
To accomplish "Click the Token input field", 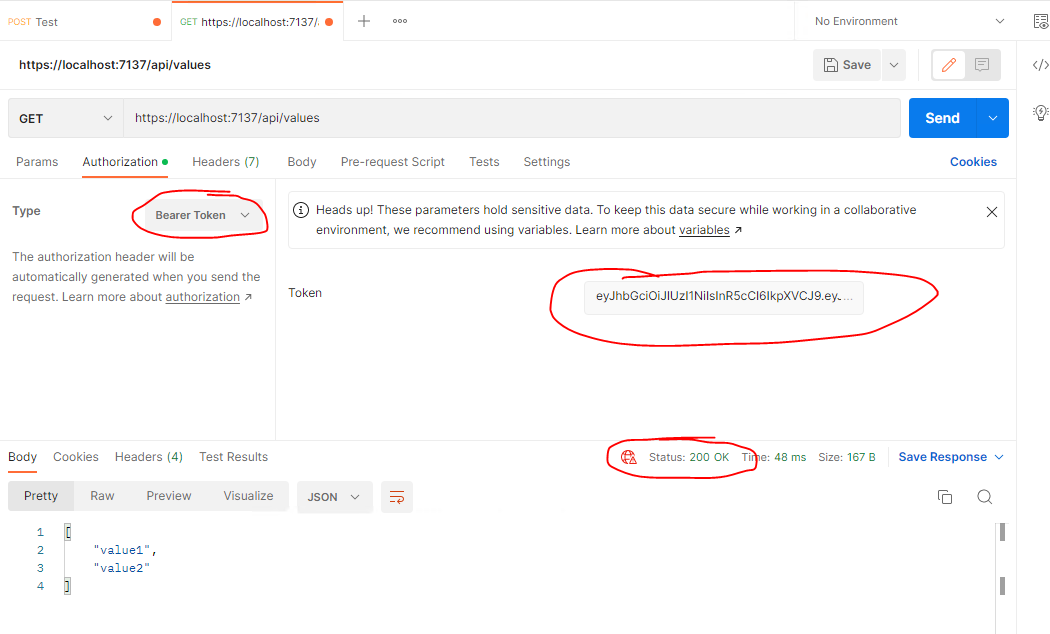I will pyautogui.click(x=722, y=297).
